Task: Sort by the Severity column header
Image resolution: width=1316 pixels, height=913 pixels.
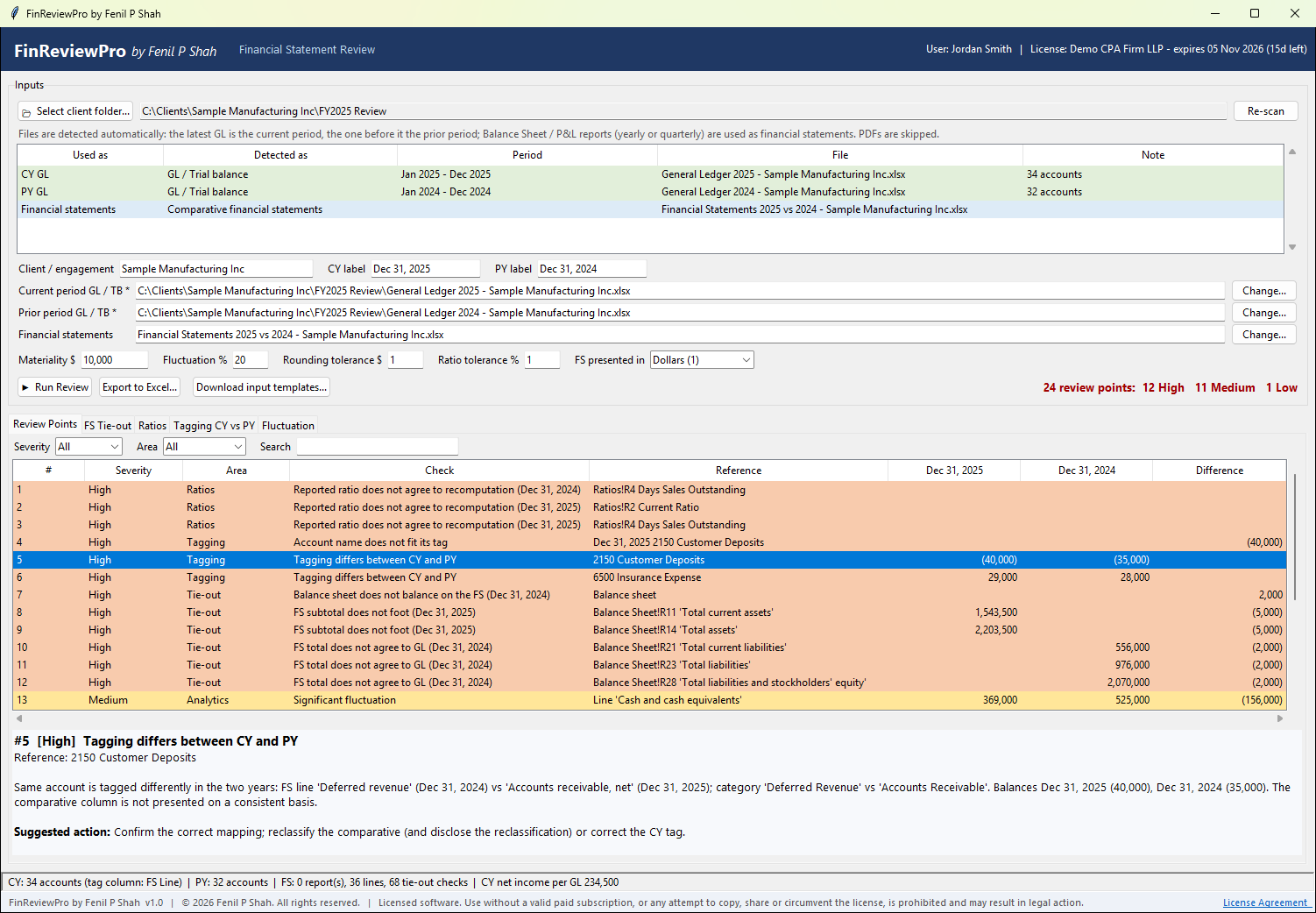Action: point(133,471)
